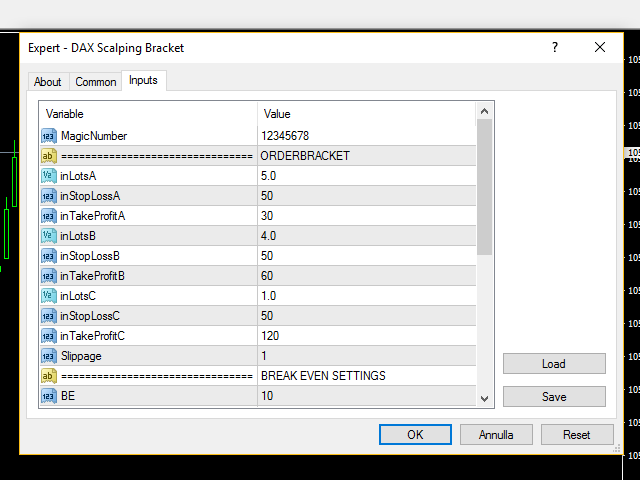Click the integer icon beside inStopLossC

tap(49, 316)
